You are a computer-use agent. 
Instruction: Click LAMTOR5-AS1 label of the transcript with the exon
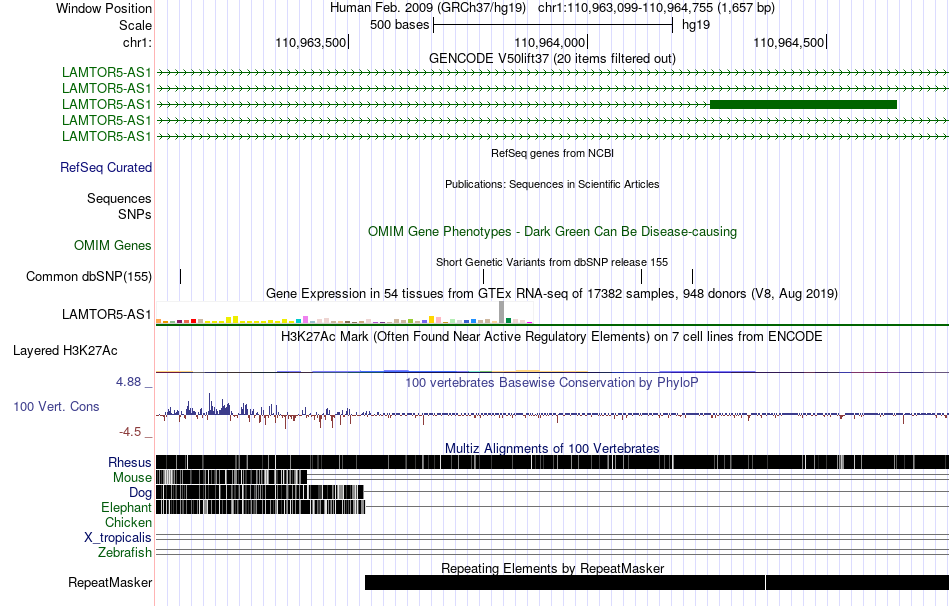click(107, 104)
